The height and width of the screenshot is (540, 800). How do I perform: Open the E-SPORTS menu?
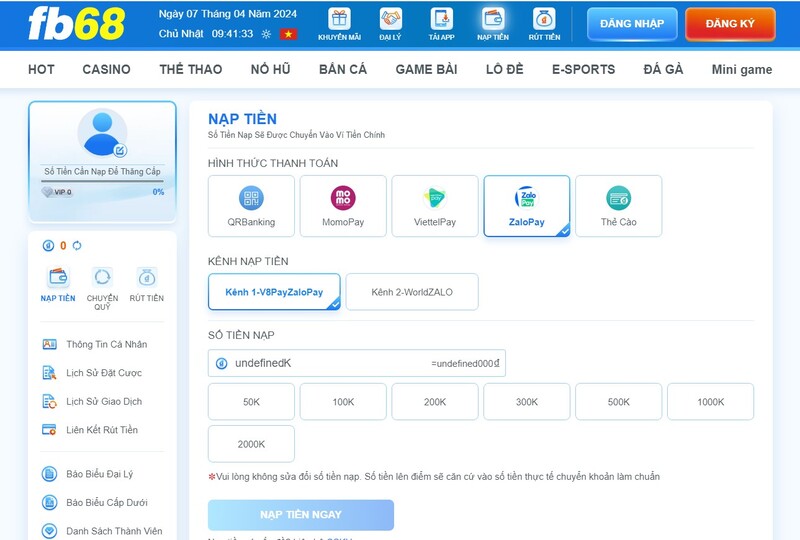pyautogui.click(x=584, y=69)
